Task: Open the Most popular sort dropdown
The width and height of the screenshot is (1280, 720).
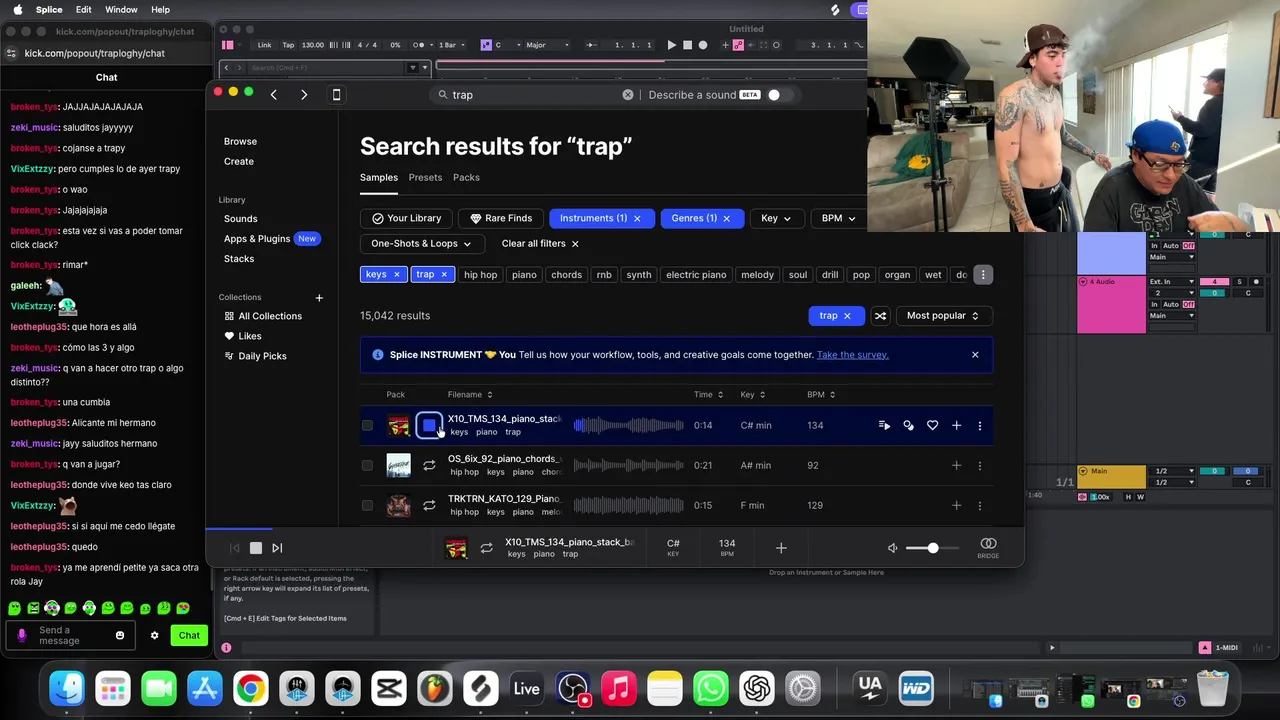Action: 942,316
